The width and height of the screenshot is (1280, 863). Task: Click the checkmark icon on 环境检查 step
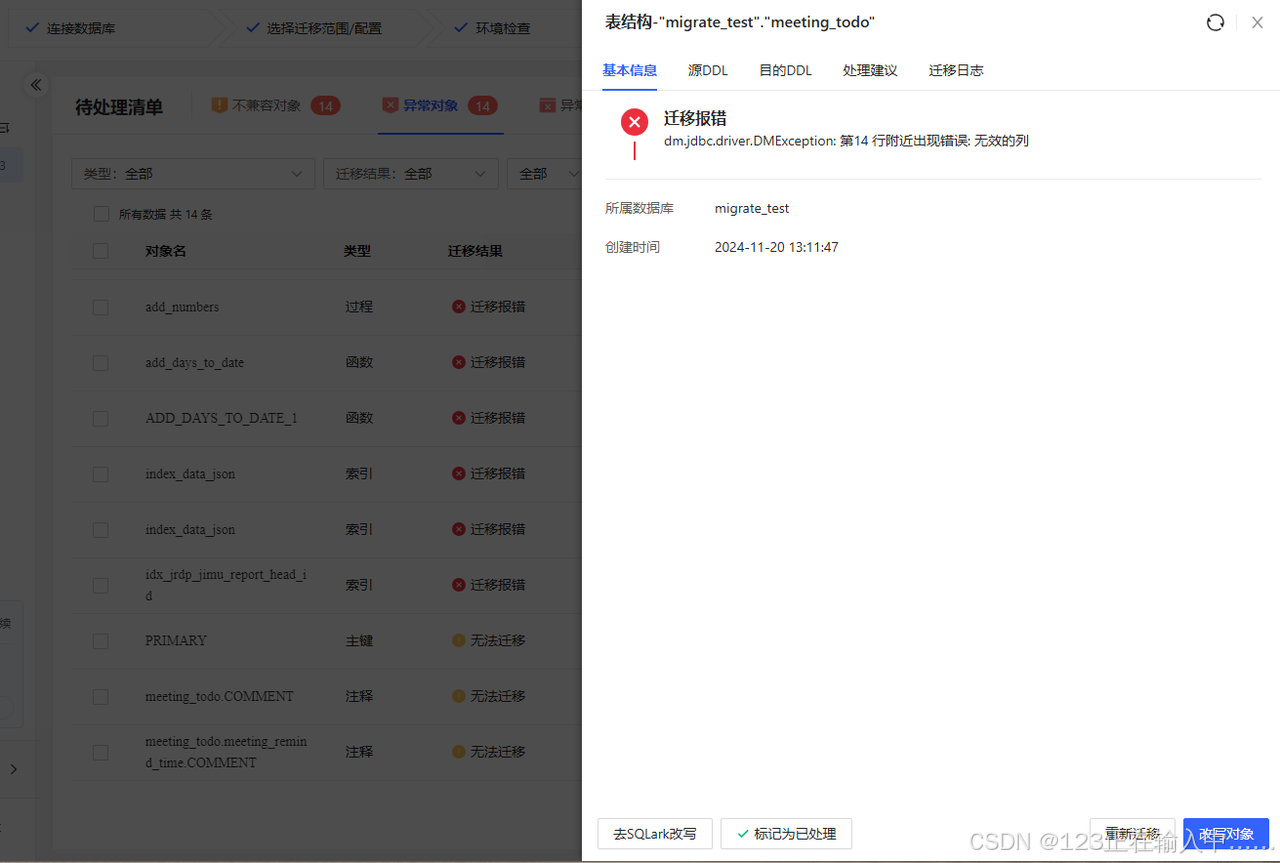point(460,27)
